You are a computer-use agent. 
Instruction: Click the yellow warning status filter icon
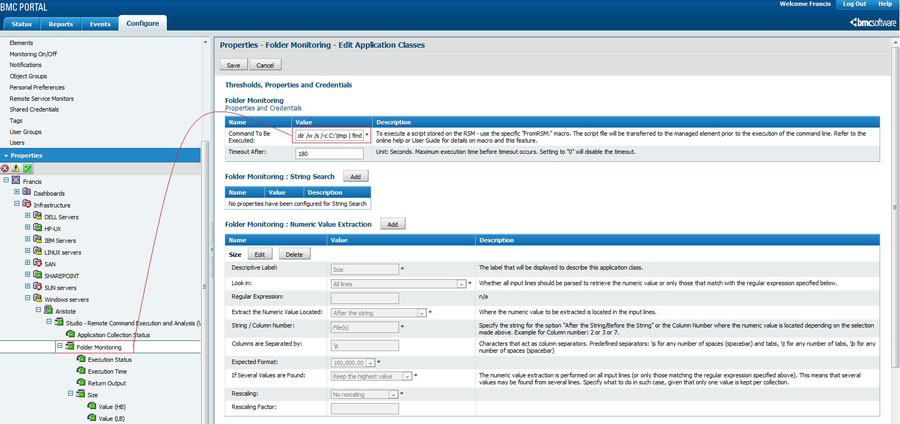coord(17,168)
